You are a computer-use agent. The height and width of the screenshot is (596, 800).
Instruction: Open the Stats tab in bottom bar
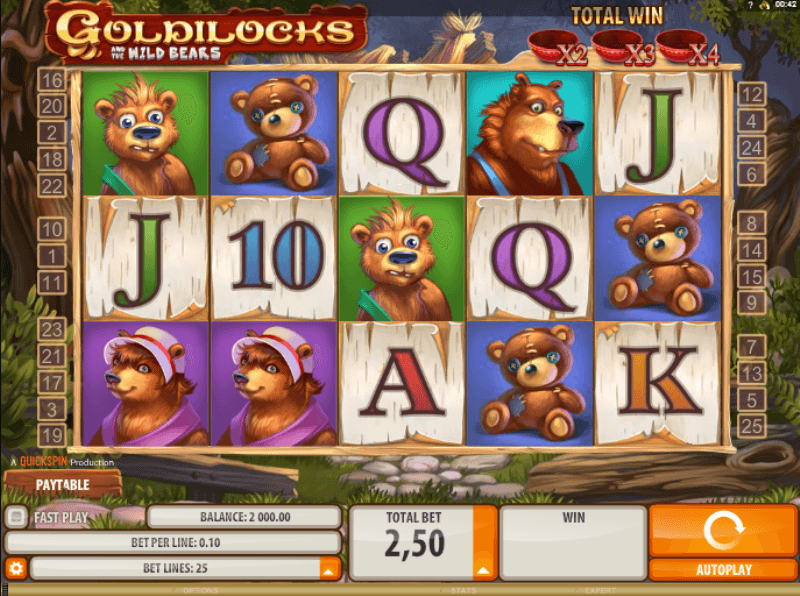pos(463,591)
